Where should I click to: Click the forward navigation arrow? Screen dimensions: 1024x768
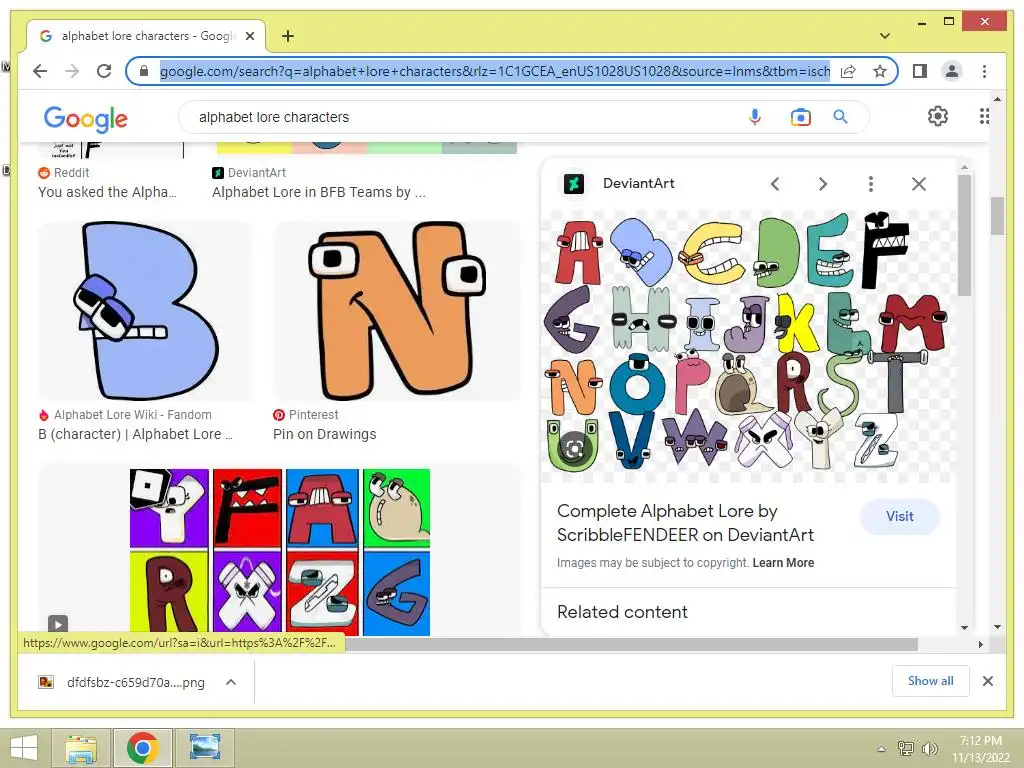(x=72, y=71)
